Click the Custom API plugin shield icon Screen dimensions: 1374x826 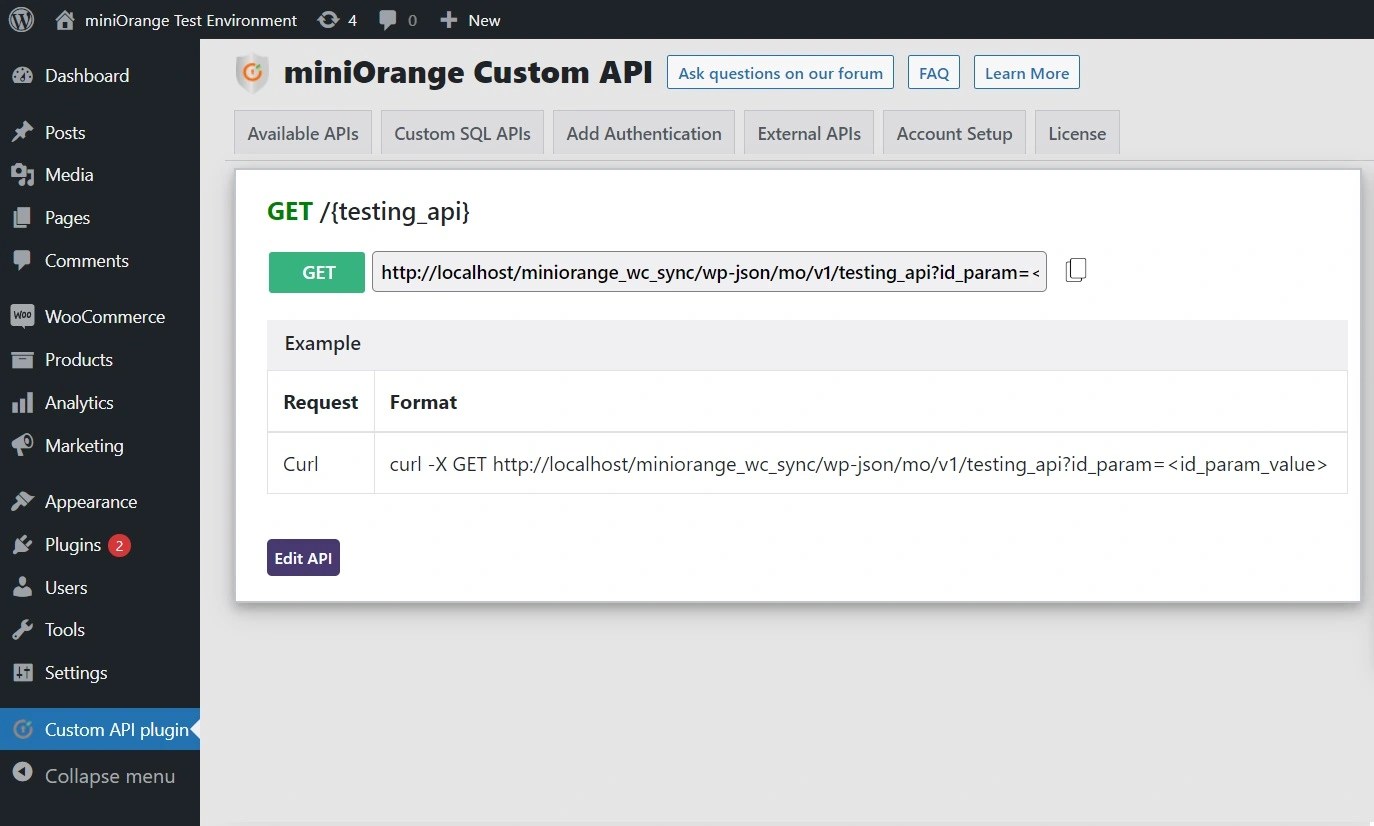point(24,729)
